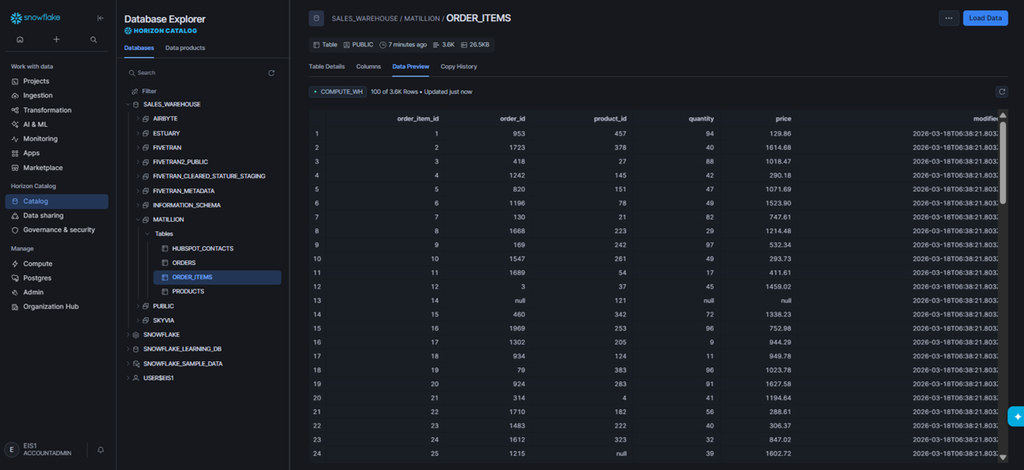Open Projects in the sidebar

click(x=57, y=81)
